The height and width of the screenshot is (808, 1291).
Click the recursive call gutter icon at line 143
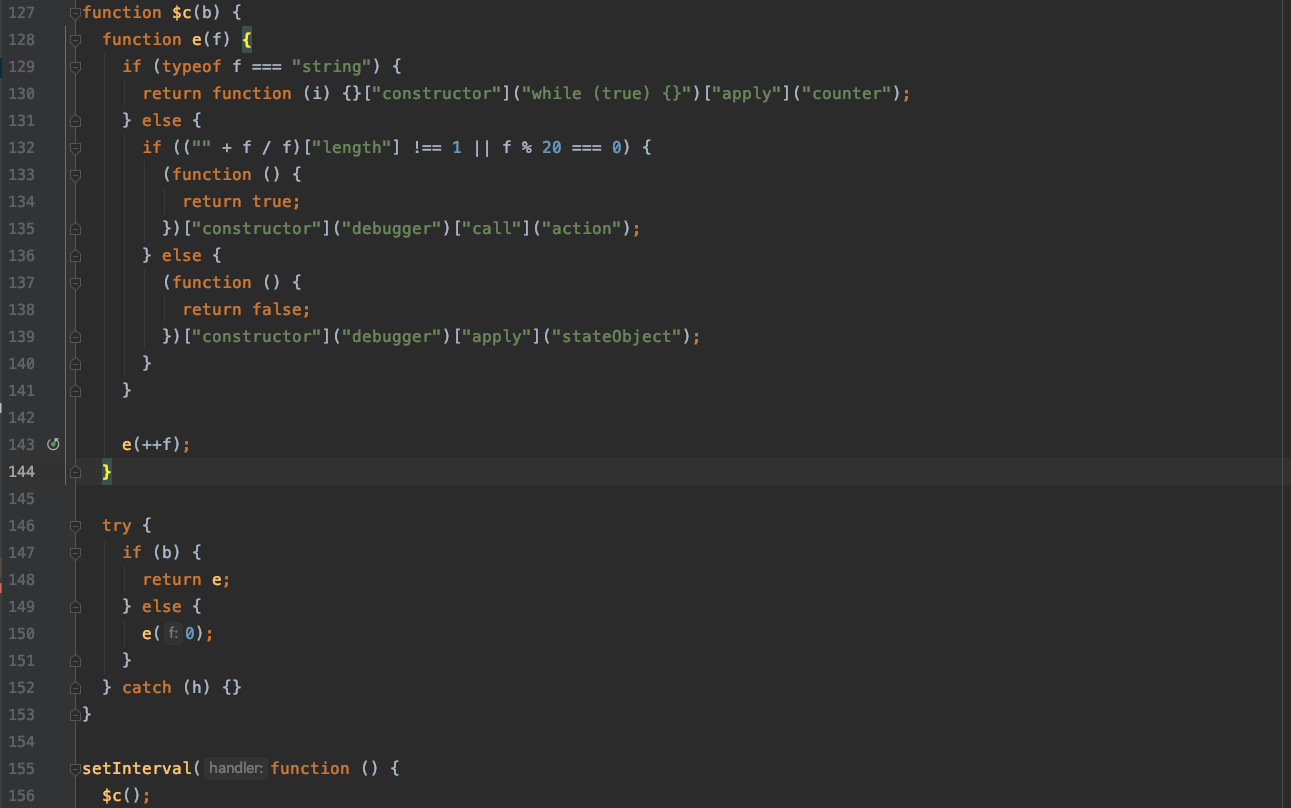pos(54,444)
